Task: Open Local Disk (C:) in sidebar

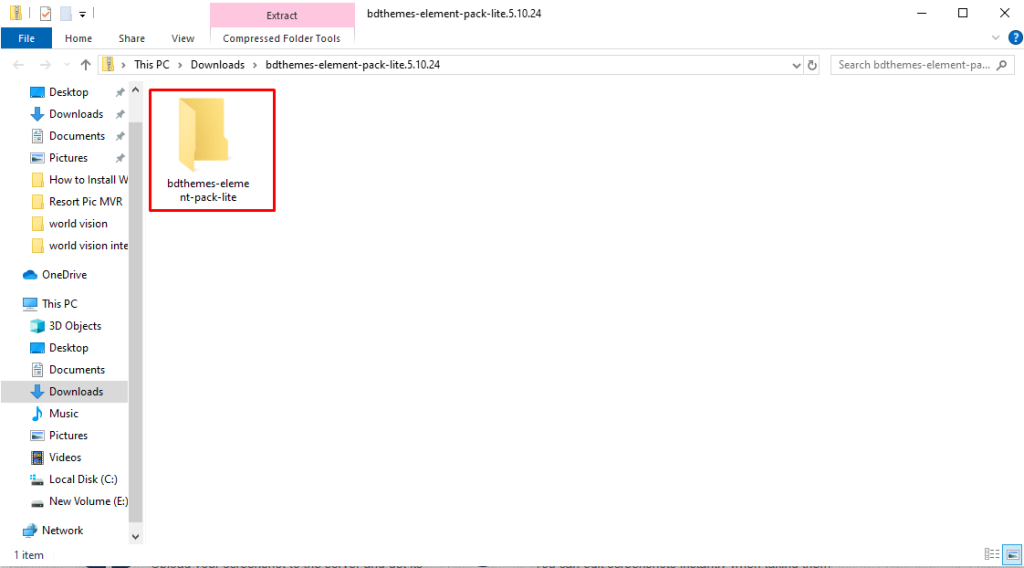Action: 82,479
